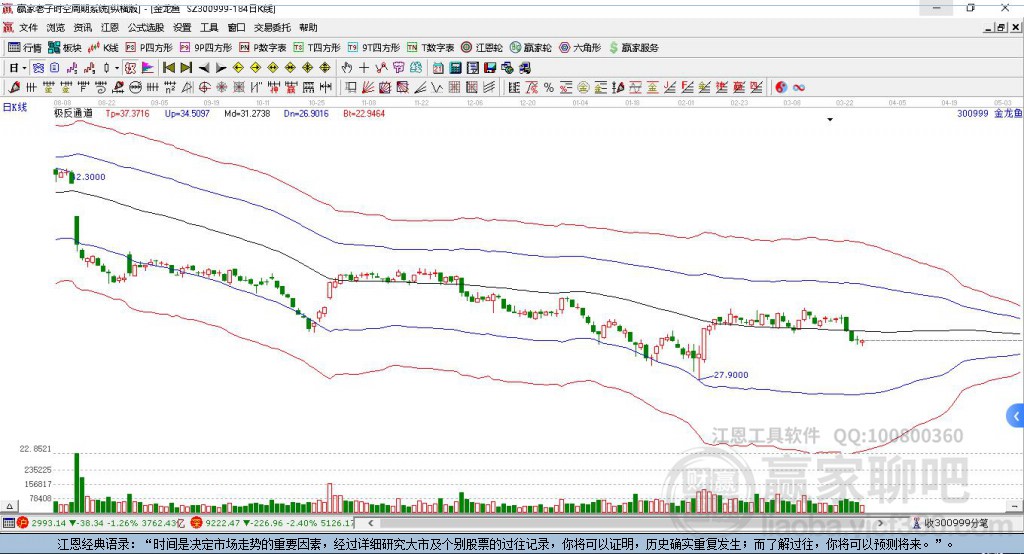Viewport: 1024px width, 554px height.
Task: Select the red pencil drawing tool
Action: pyautogui.click(x=14, y=88)
